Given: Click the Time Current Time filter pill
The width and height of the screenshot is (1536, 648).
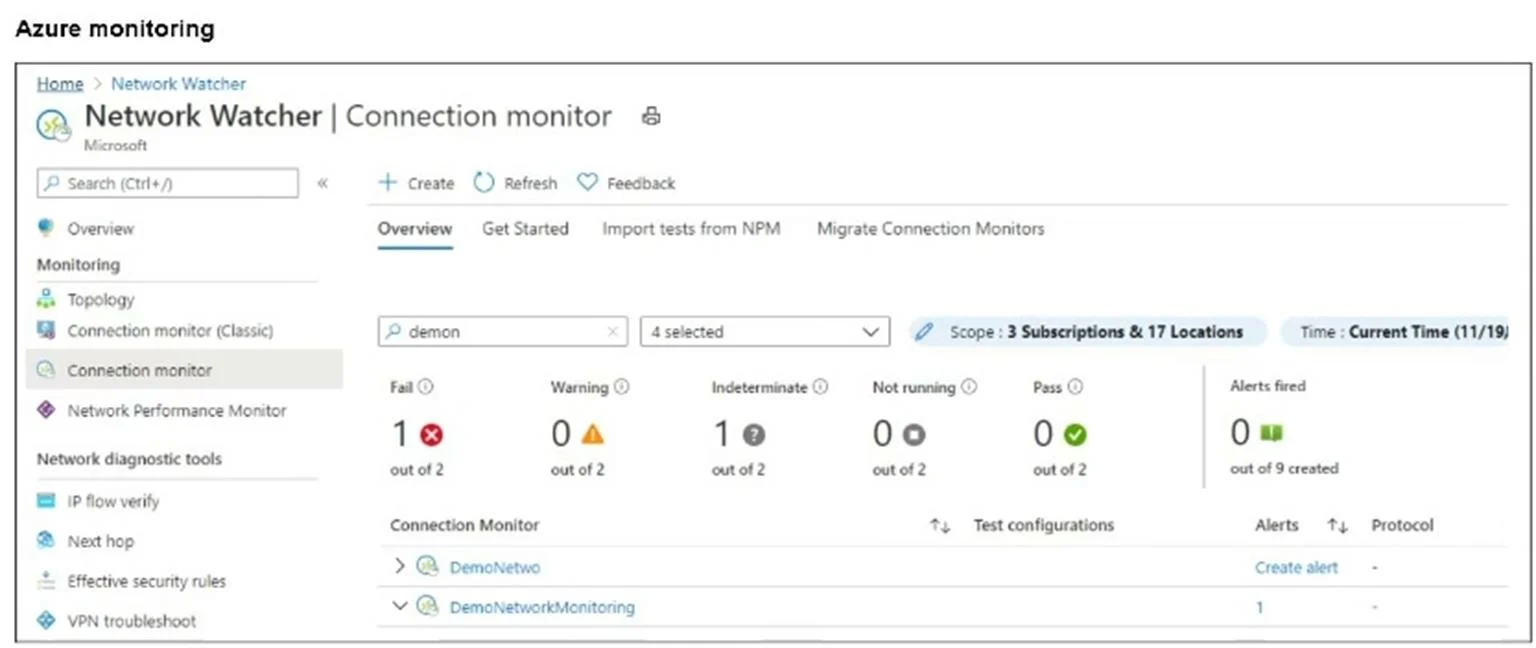Looking at the screenshot, I should (1395, 332).
